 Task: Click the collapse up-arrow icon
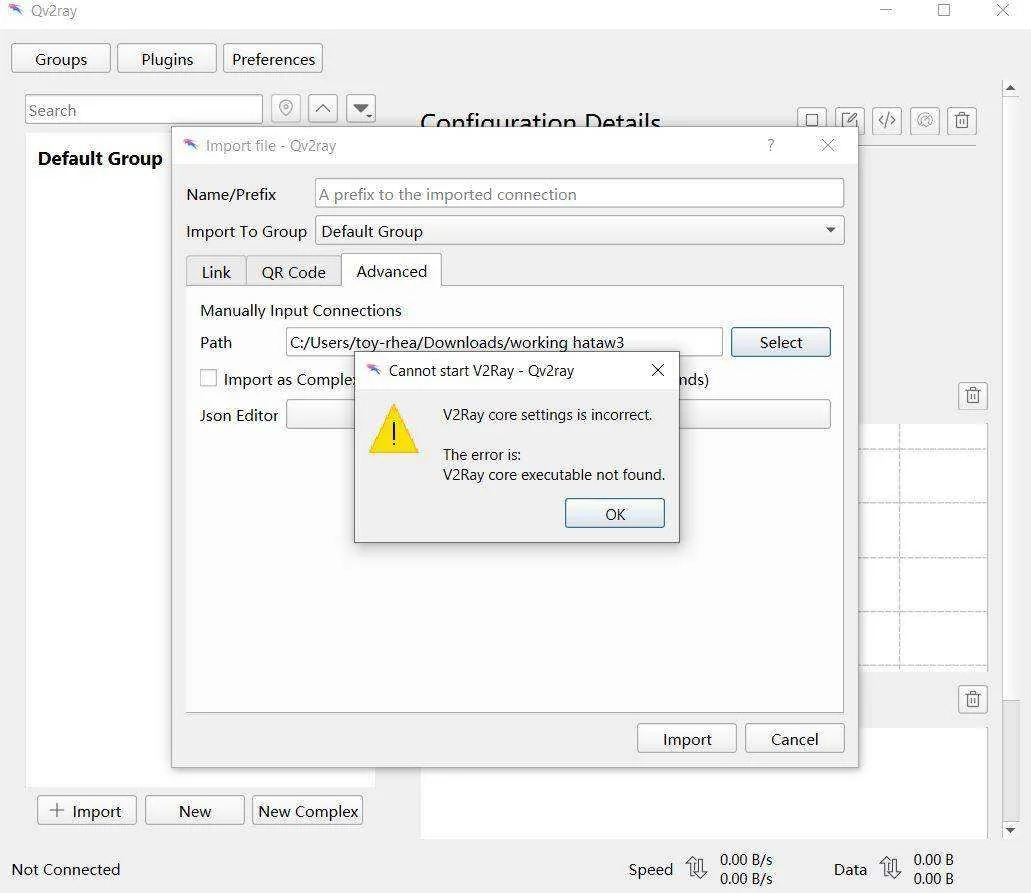323,108
